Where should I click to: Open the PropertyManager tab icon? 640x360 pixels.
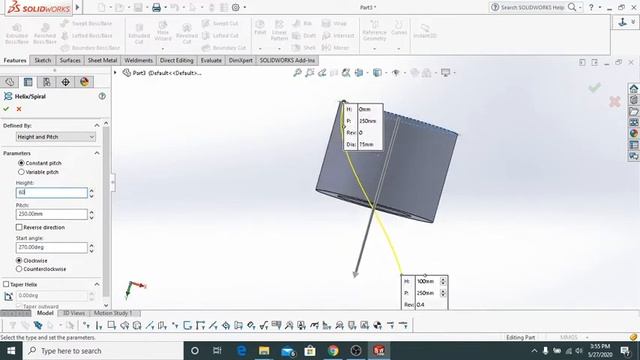click(x=28, y=82)
